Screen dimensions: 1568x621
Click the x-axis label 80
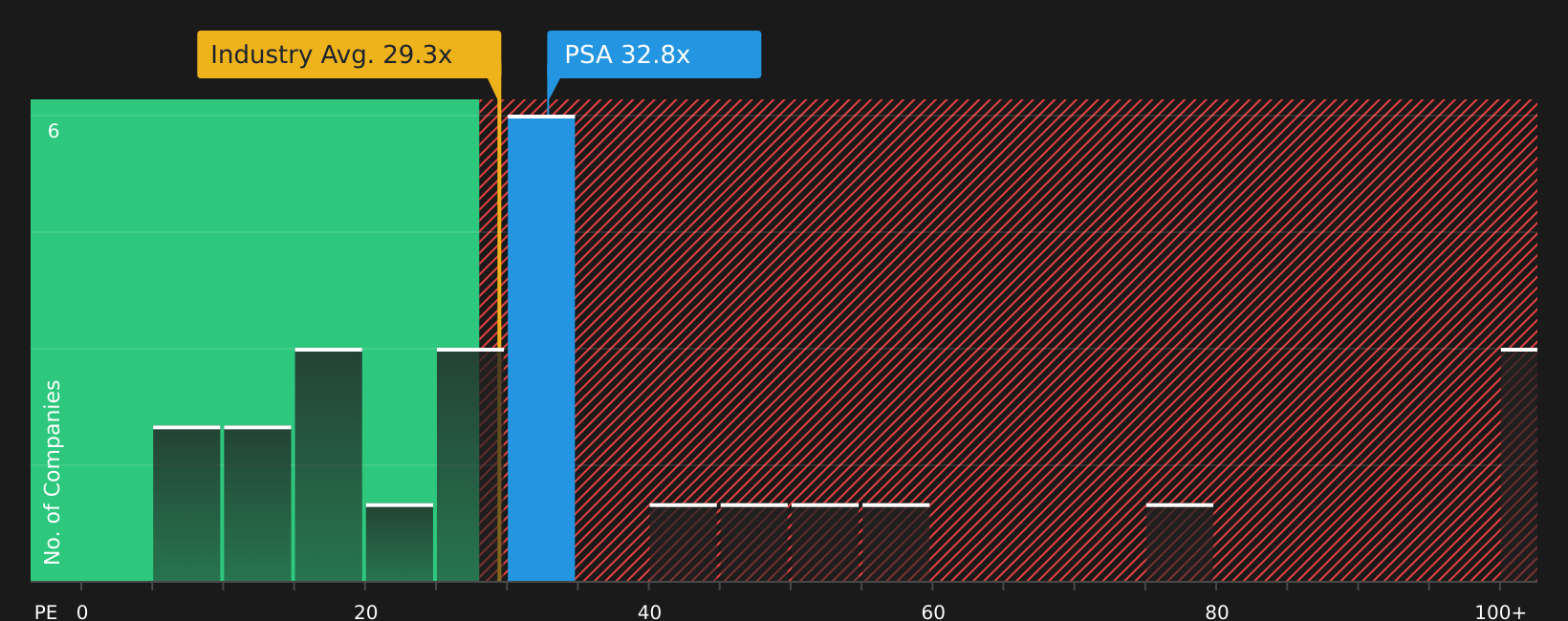(1217, 612)
